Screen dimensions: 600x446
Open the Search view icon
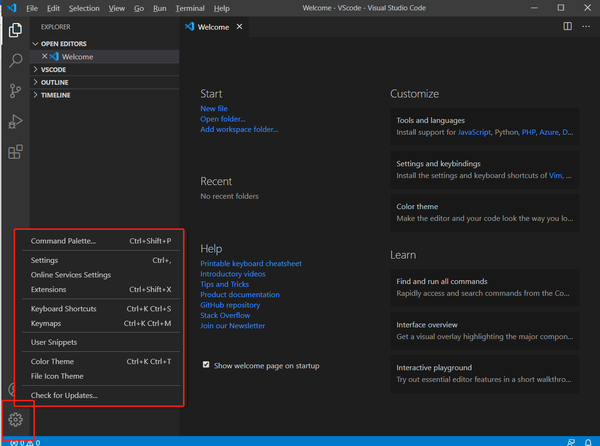pos(15,60)
